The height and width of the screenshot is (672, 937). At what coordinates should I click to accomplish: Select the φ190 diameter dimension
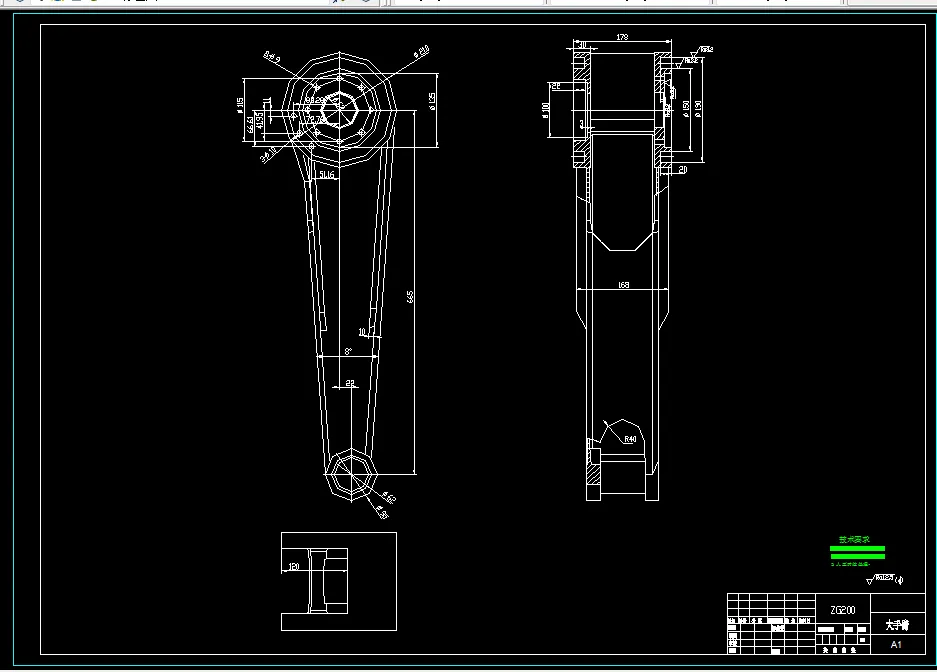coord(698,109)
